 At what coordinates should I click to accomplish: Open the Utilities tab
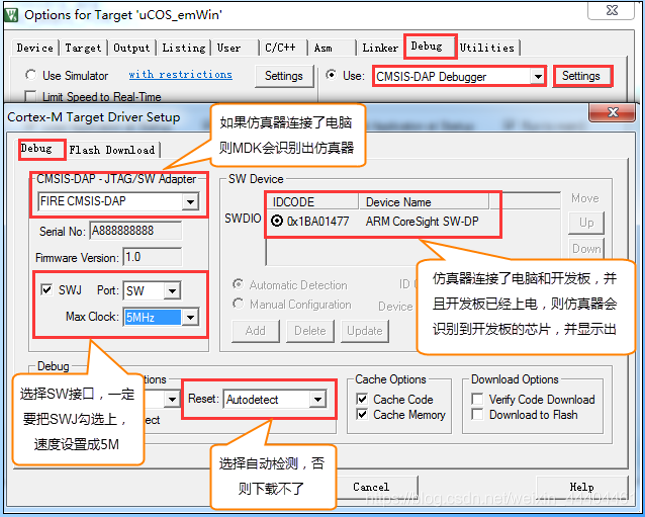tap(487, 48)
